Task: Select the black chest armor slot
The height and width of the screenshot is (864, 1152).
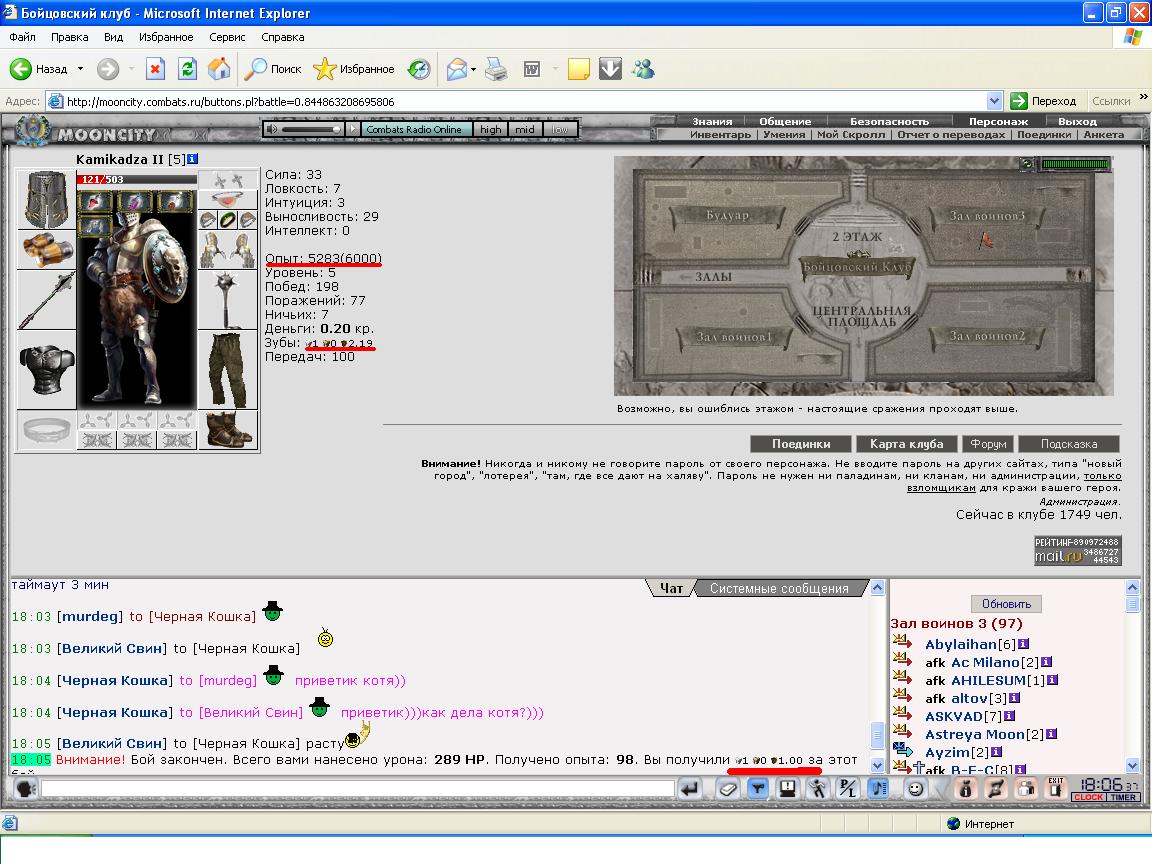Action: [x=46, y=369]
